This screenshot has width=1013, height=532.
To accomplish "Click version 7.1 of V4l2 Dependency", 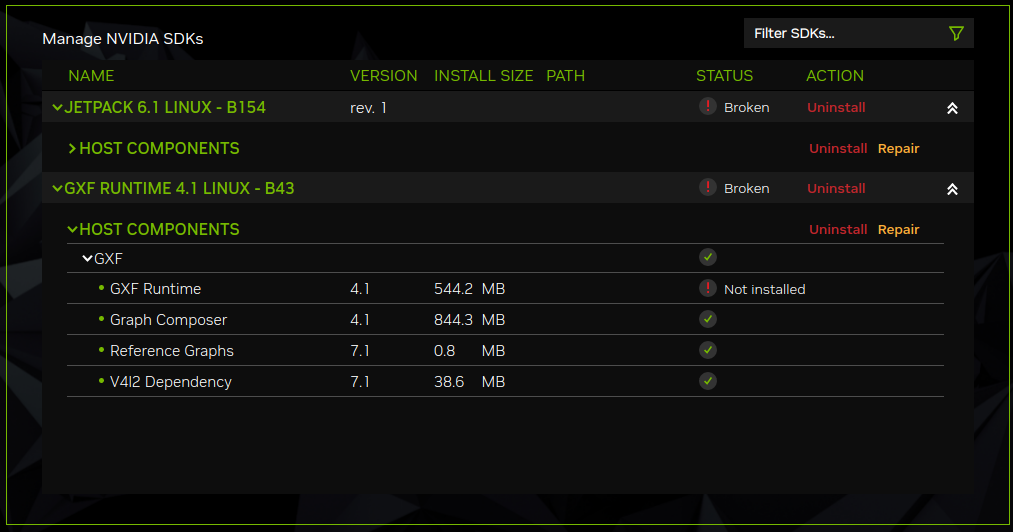I will (x=360, y=382).
